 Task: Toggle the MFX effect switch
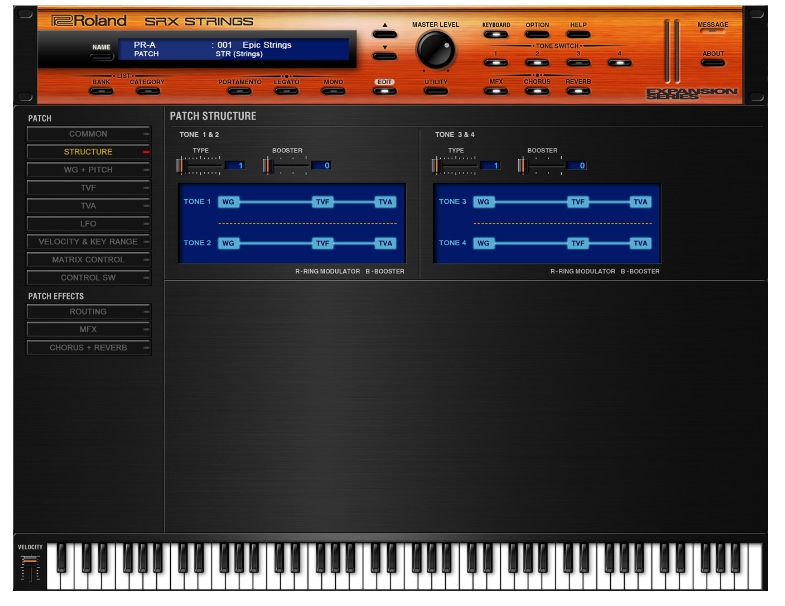coord(496,91)
